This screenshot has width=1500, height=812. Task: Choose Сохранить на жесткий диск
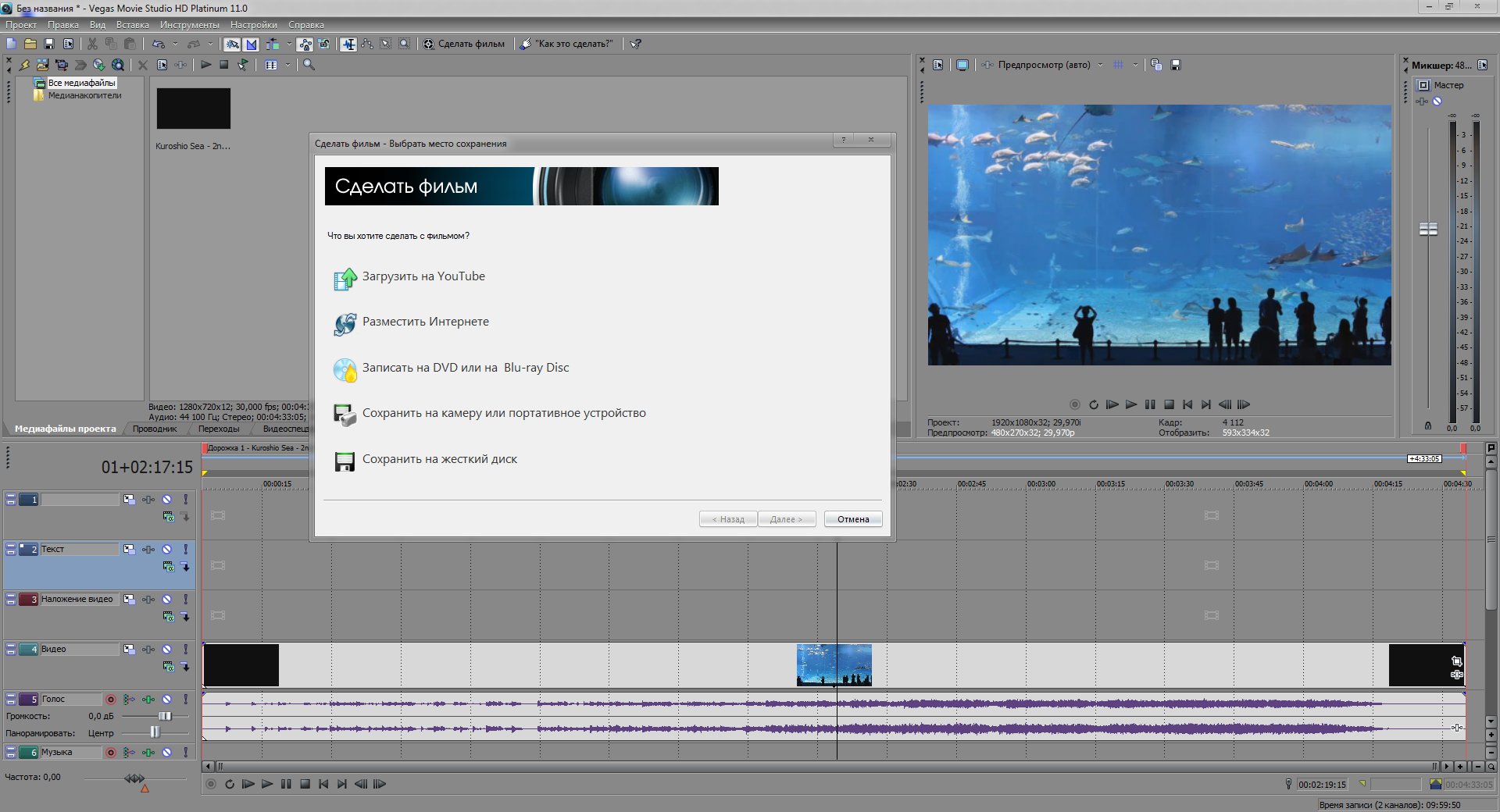click(425, 460)
